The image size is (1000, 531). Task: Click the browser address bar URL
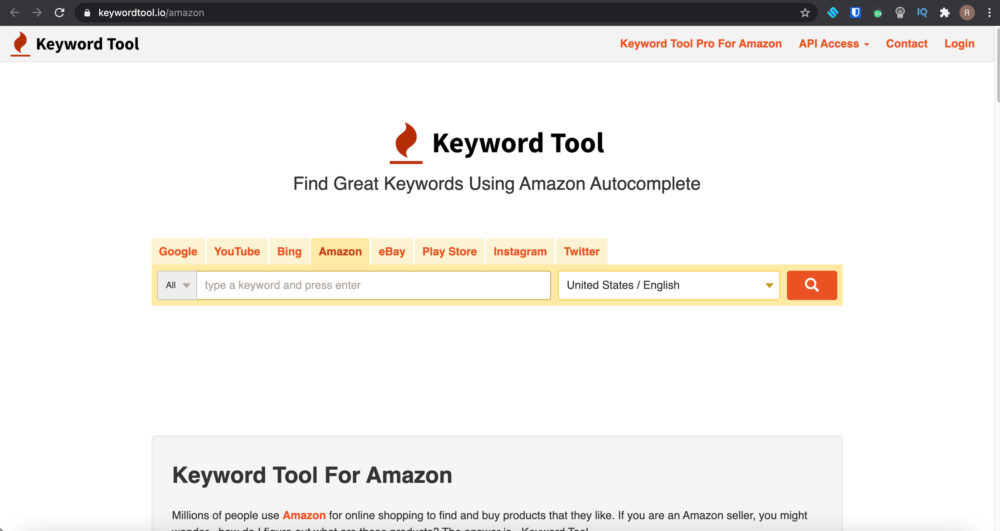(151, 13)
